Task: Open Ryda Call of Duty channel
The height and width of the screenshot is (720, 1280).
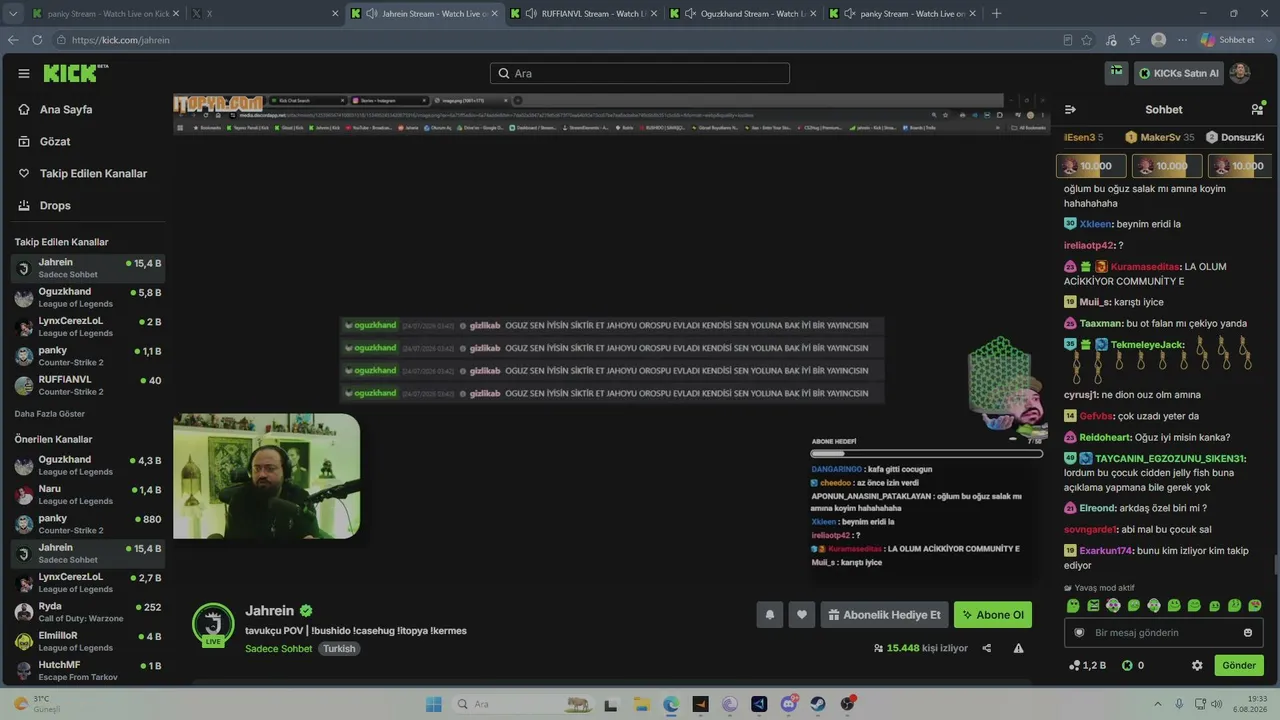Action: pyautogui.click(x=88, y=612)
